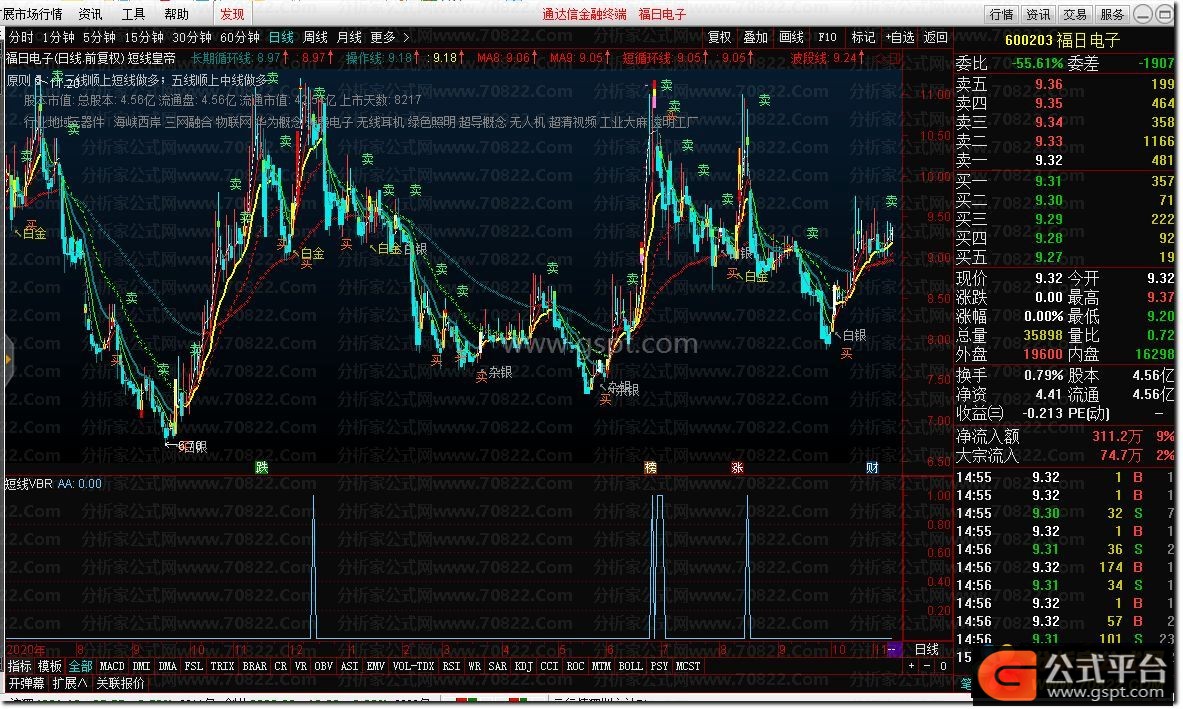Switch indicator to DMA

(167, 666)
